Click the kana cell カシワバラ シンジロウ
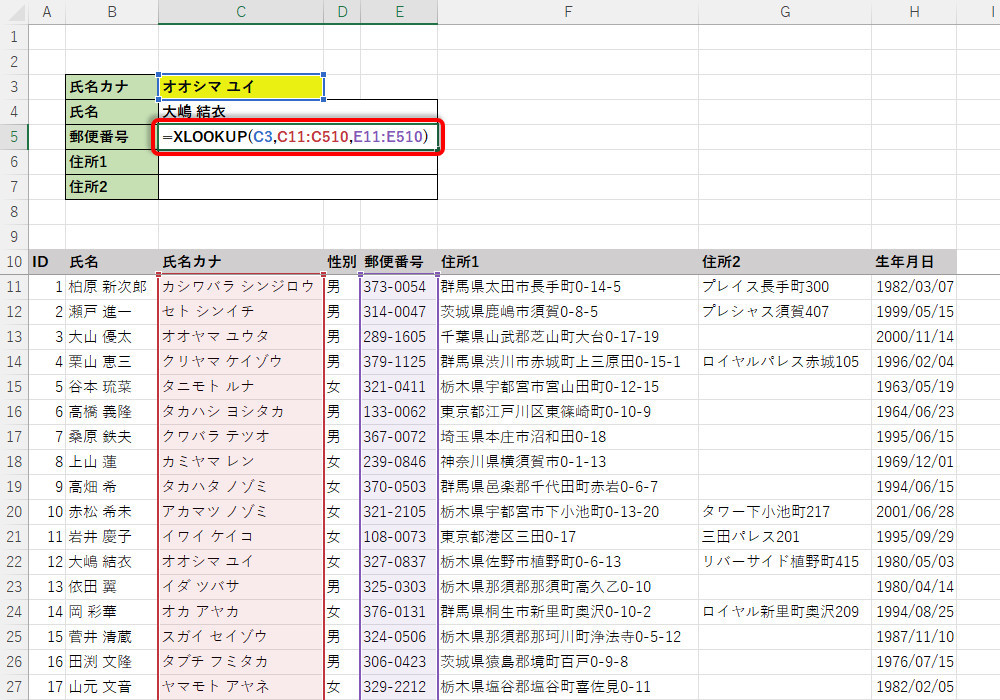This screenshot has height=700, width=1000. 241,287
